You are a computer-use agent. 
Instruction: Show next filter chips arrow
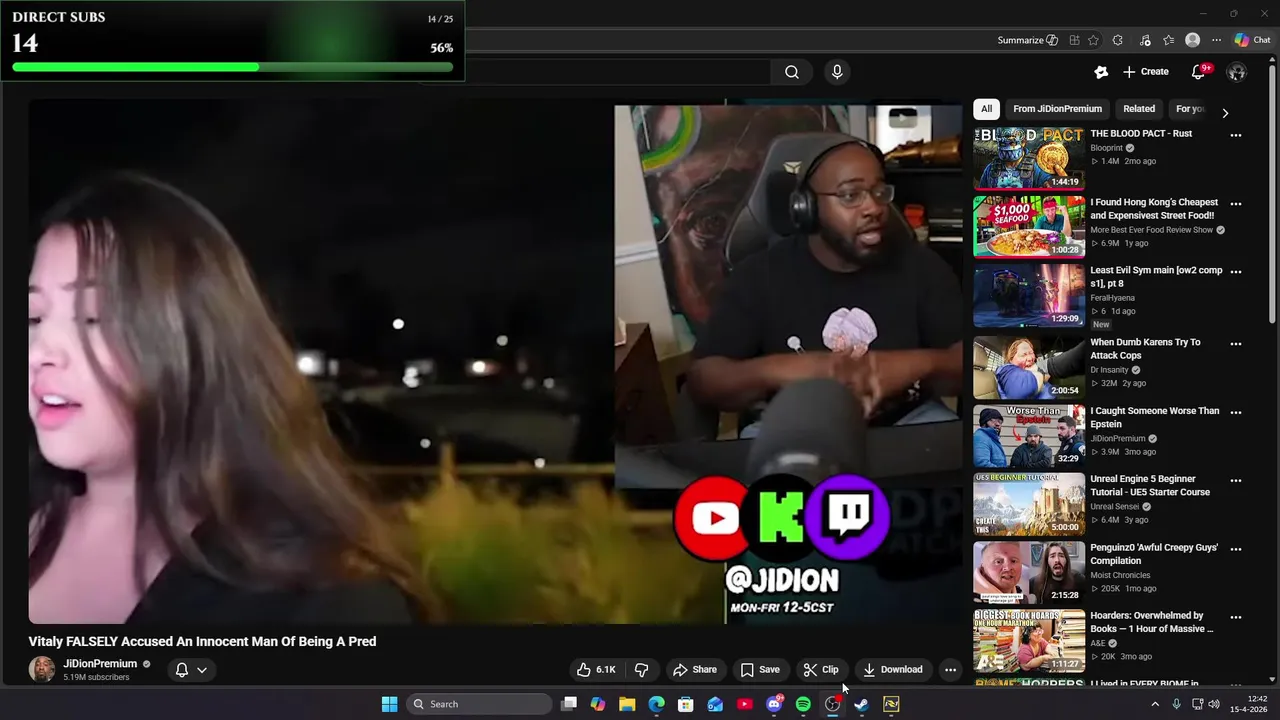(x=1225, y=113)
